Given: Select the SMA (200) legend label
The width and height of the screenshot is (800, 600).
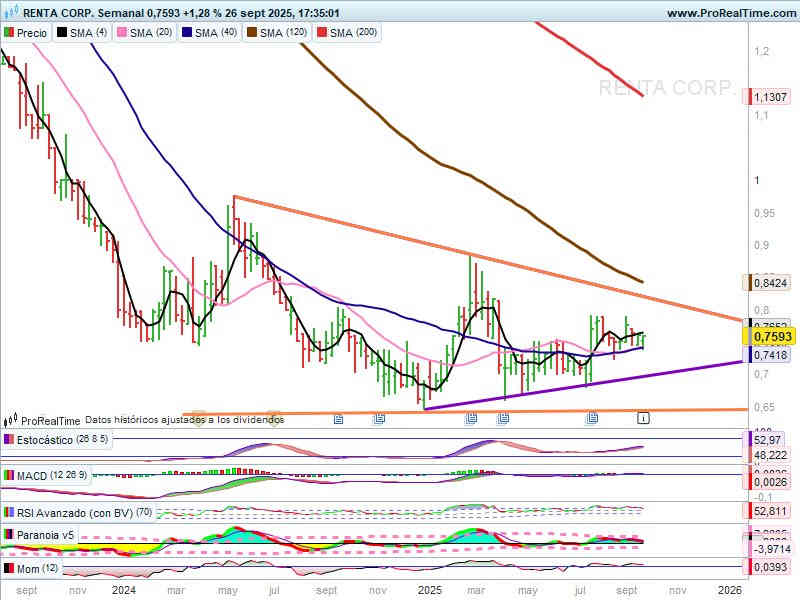Looking at the screenshot, I should click(x=353, y=33).
